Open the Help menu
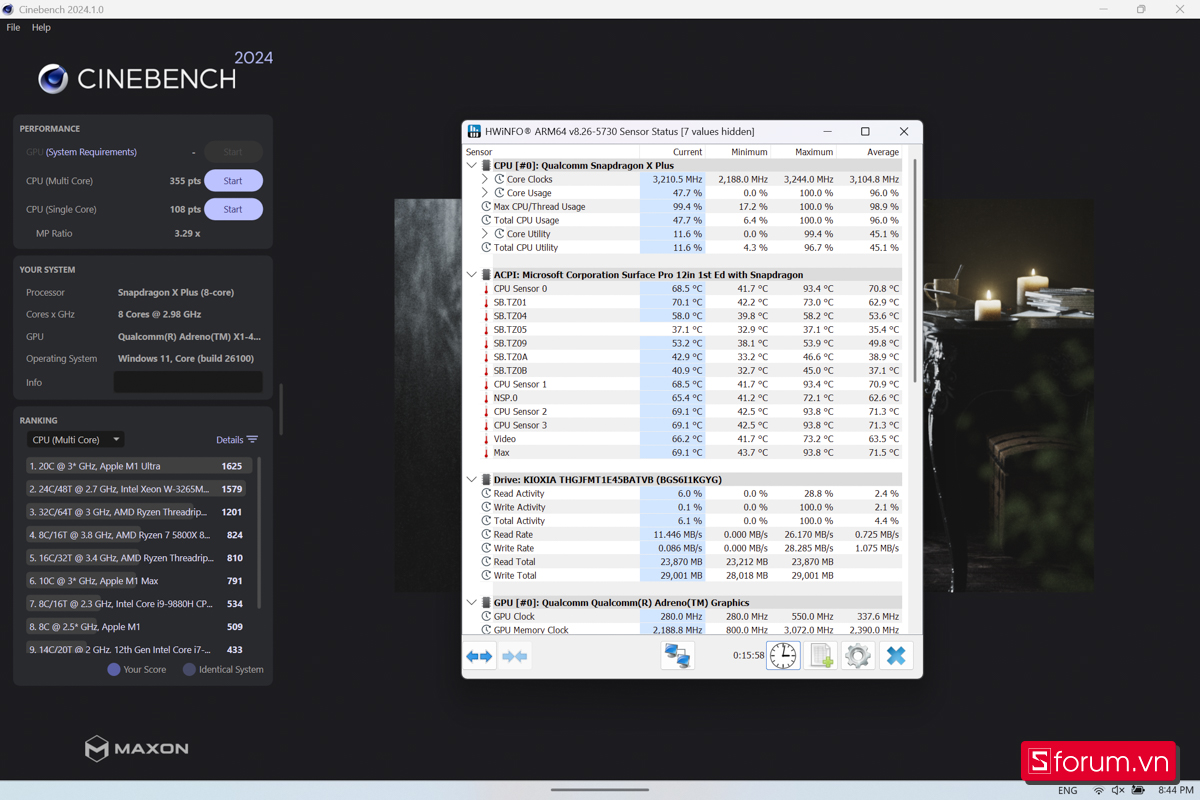The image size is (1200, 800). click(41, 28)
